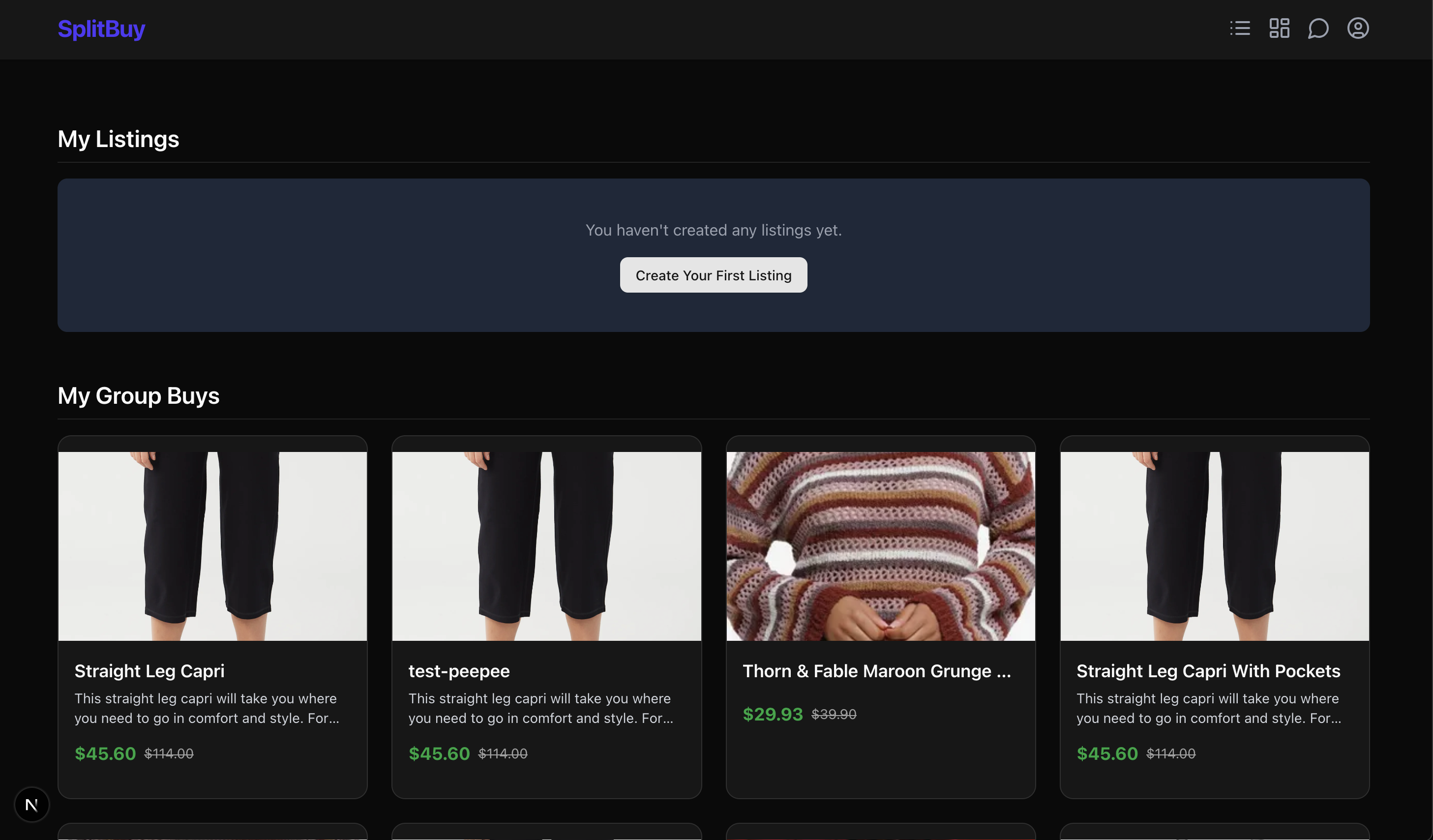Click the My Listings heading
Screen dimensions: 1433x840
(x=119, y=139)
